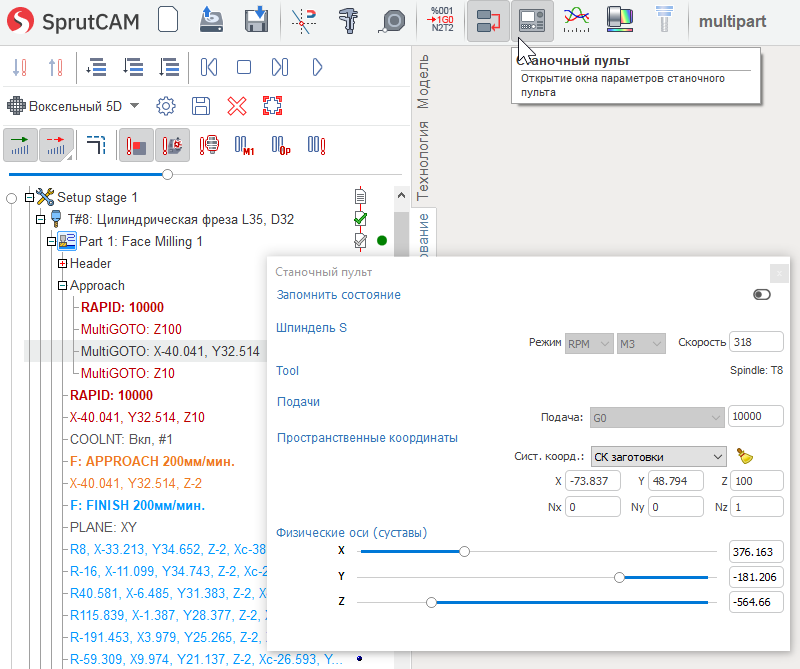This screenshot has height=669, width=800.
Task: Toggle the Запомнить состояние switch
Action: click(762, 295)
